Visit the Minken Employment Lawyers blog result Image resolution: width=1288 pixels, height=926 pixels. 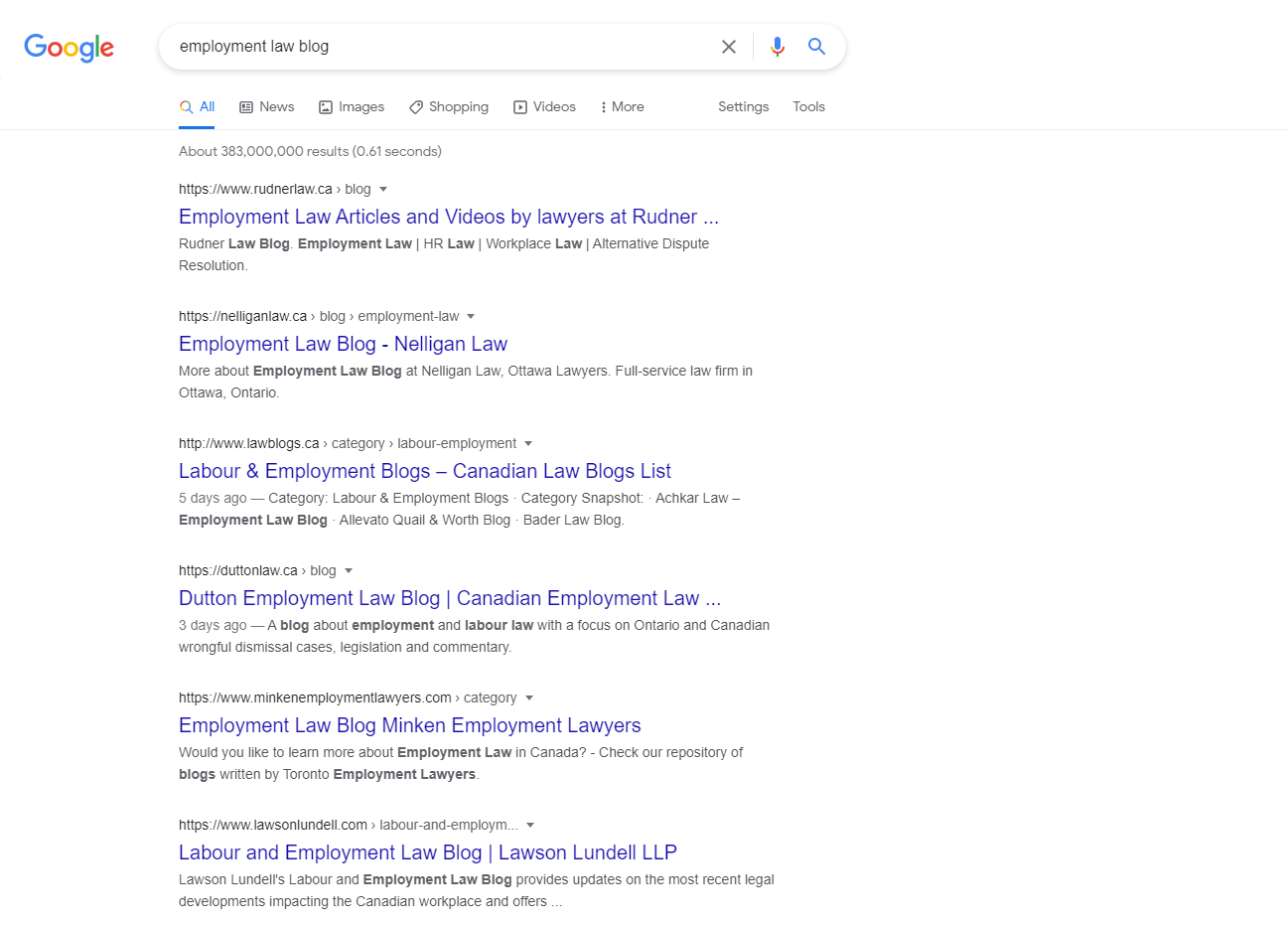(x=409, y=725)
